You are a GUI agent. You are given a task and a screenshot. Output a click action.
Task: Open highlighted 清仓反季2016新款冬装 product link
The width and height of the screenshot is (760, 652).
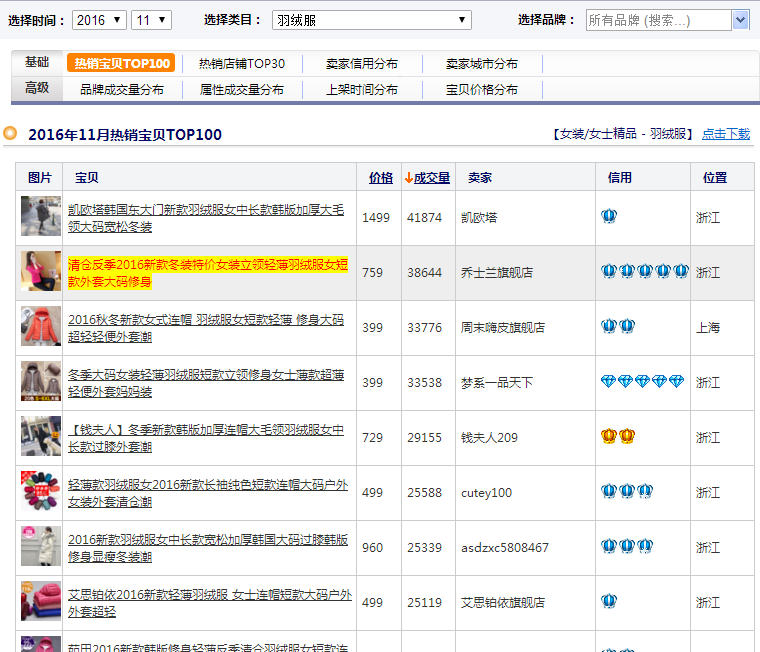tap(207, 272)
